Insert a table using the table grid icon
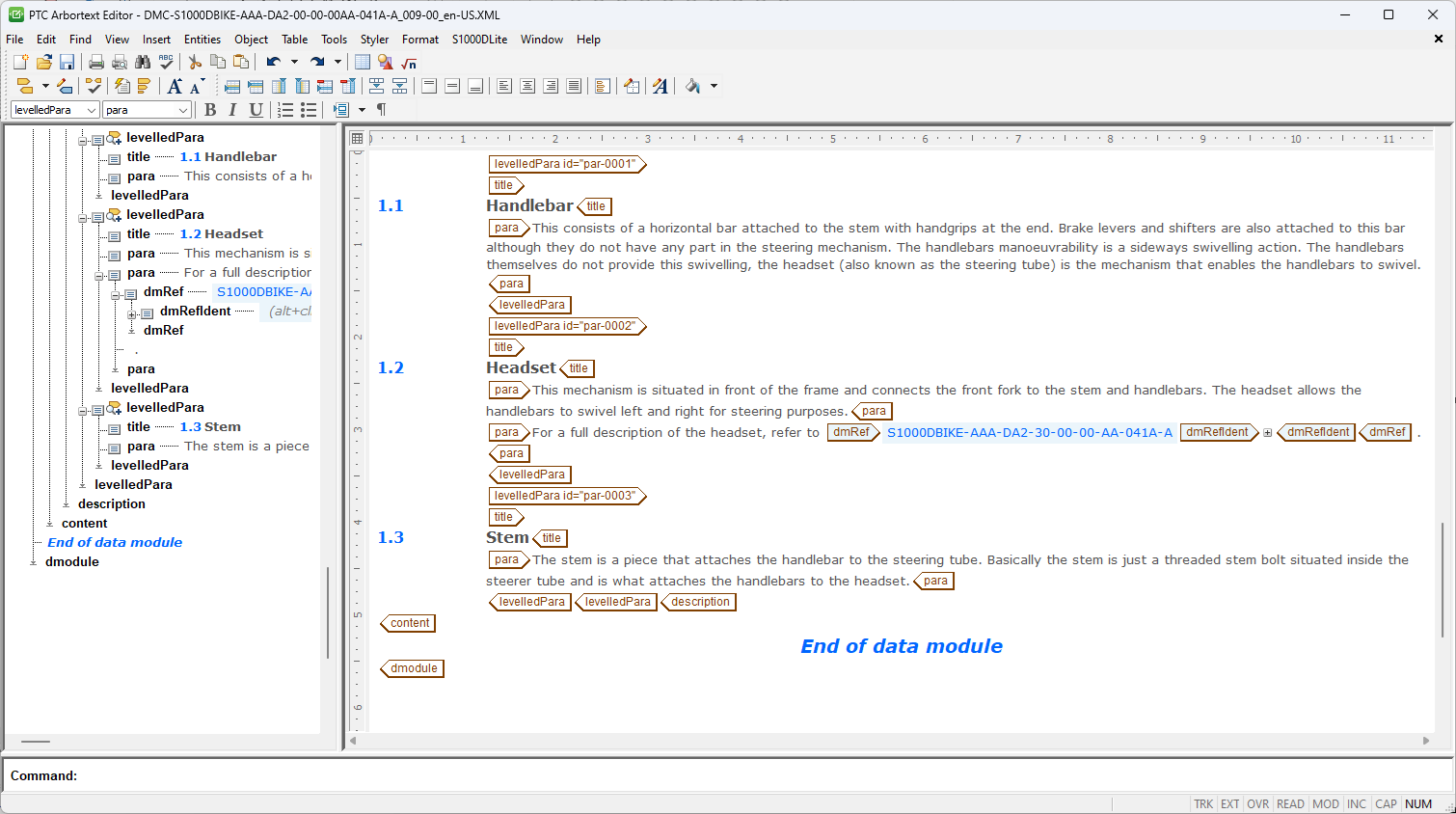The image size is (1456, 814). pyautogui.click(x=363, y=62)
